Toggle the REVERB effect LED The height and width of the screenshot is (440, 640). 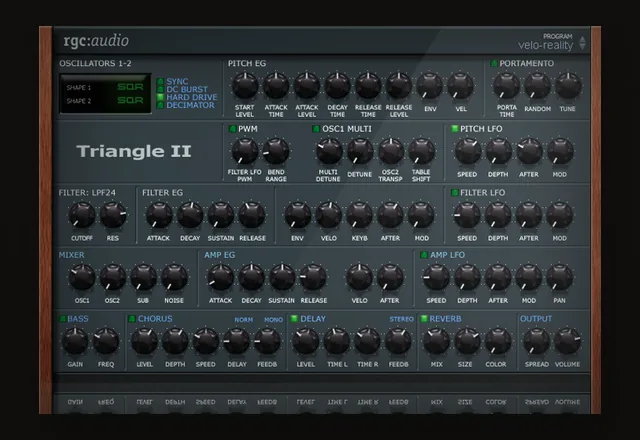tap(424, 319)
